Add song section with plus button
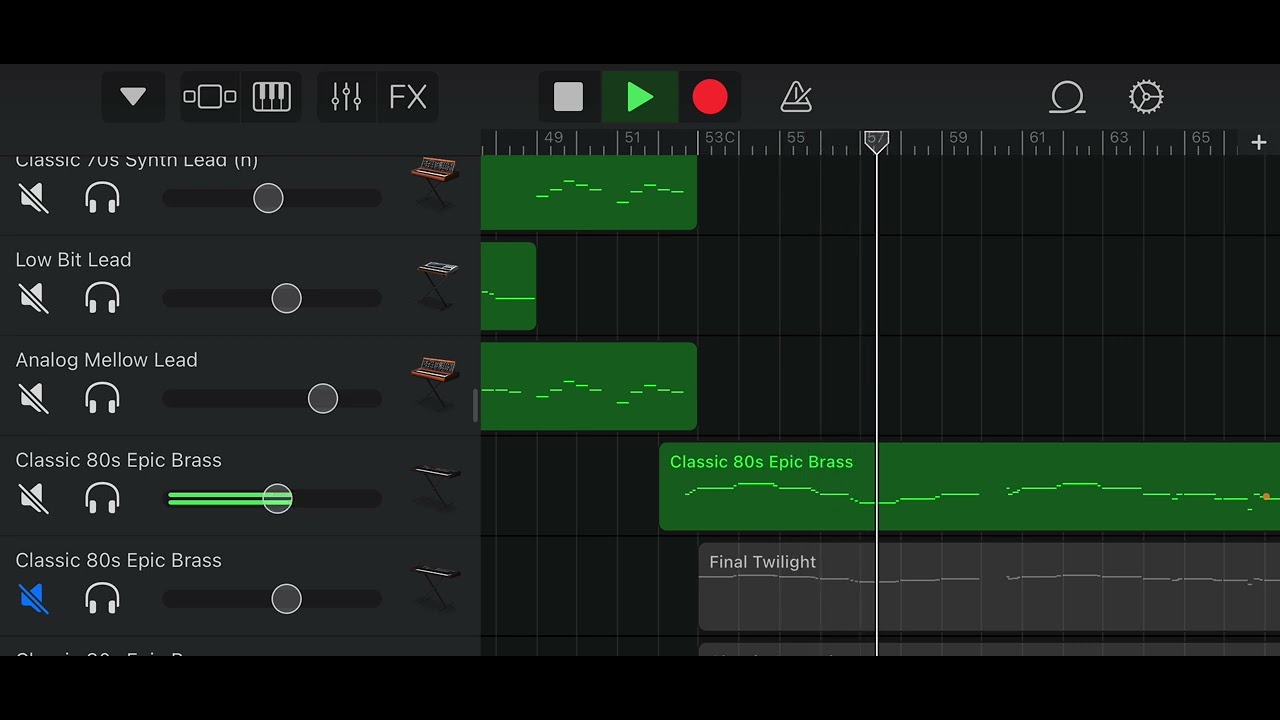1280x720 pixels. click(1259, 143)
